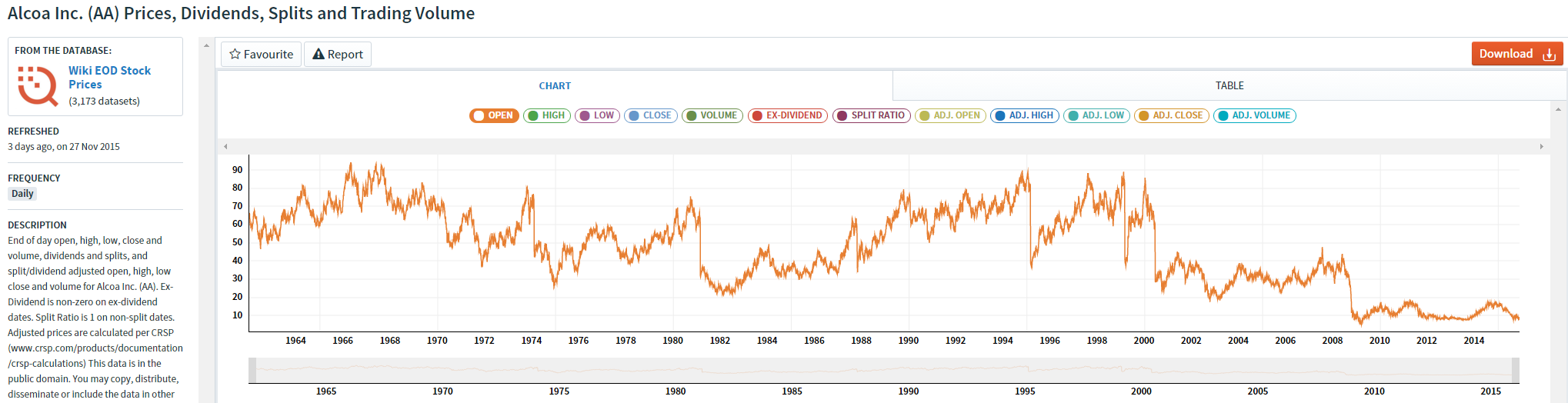Click the DESCRIPTION heading
The image size is (1568, 403).
tap(37, 225)
